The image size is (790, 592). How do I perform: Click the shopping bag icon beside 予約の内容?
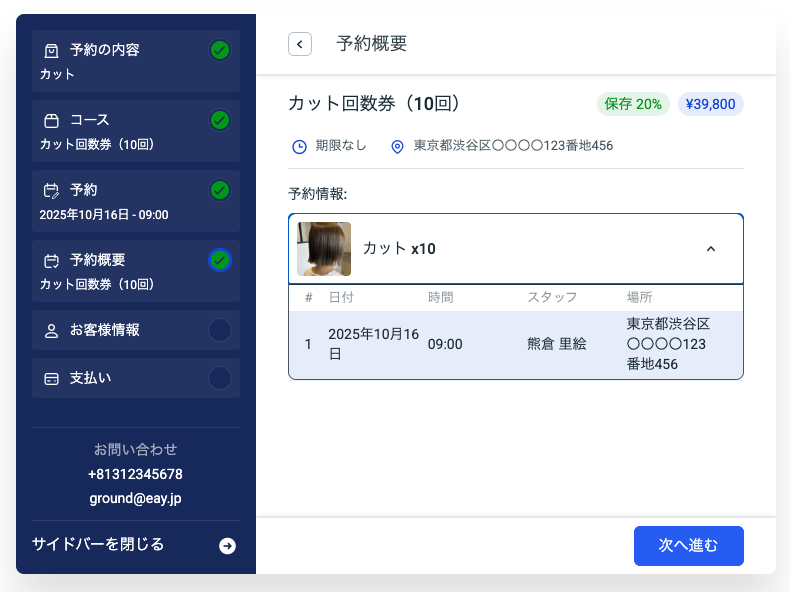point(51,50)
